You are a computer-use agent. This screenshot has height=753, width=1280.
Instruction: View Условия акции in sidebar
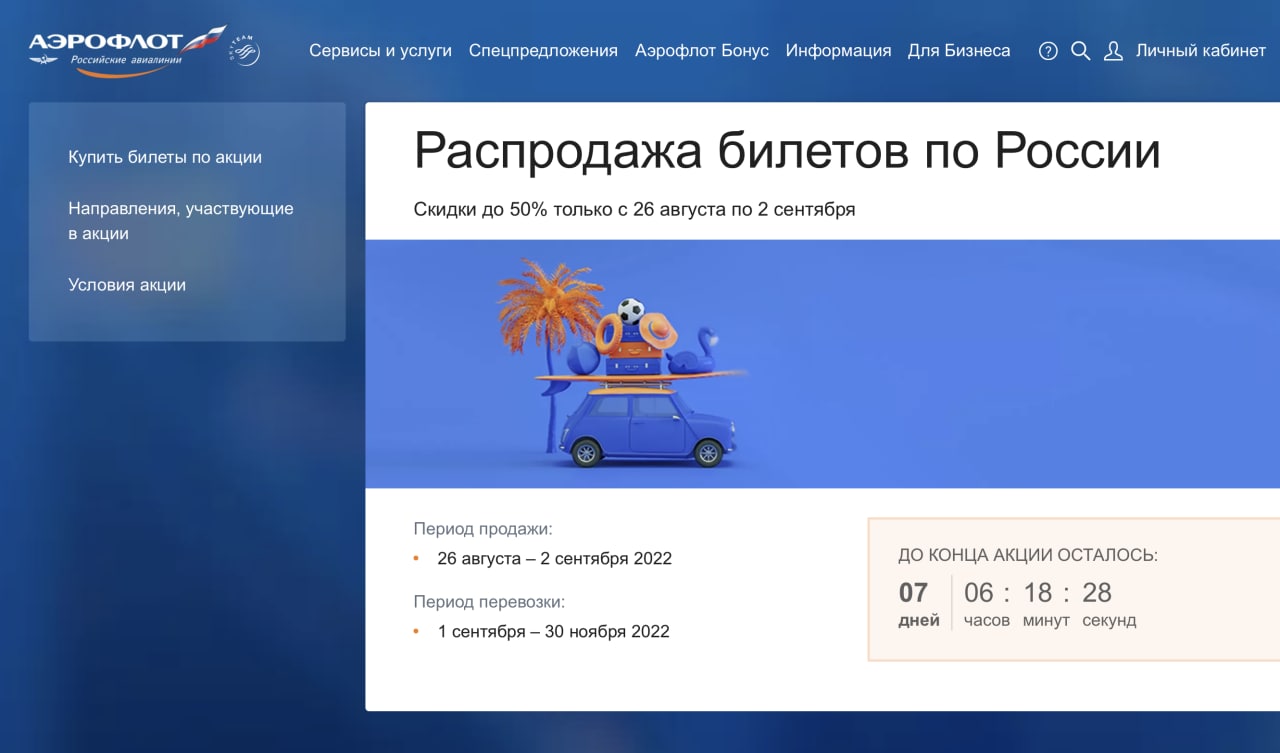coord(127,285)
